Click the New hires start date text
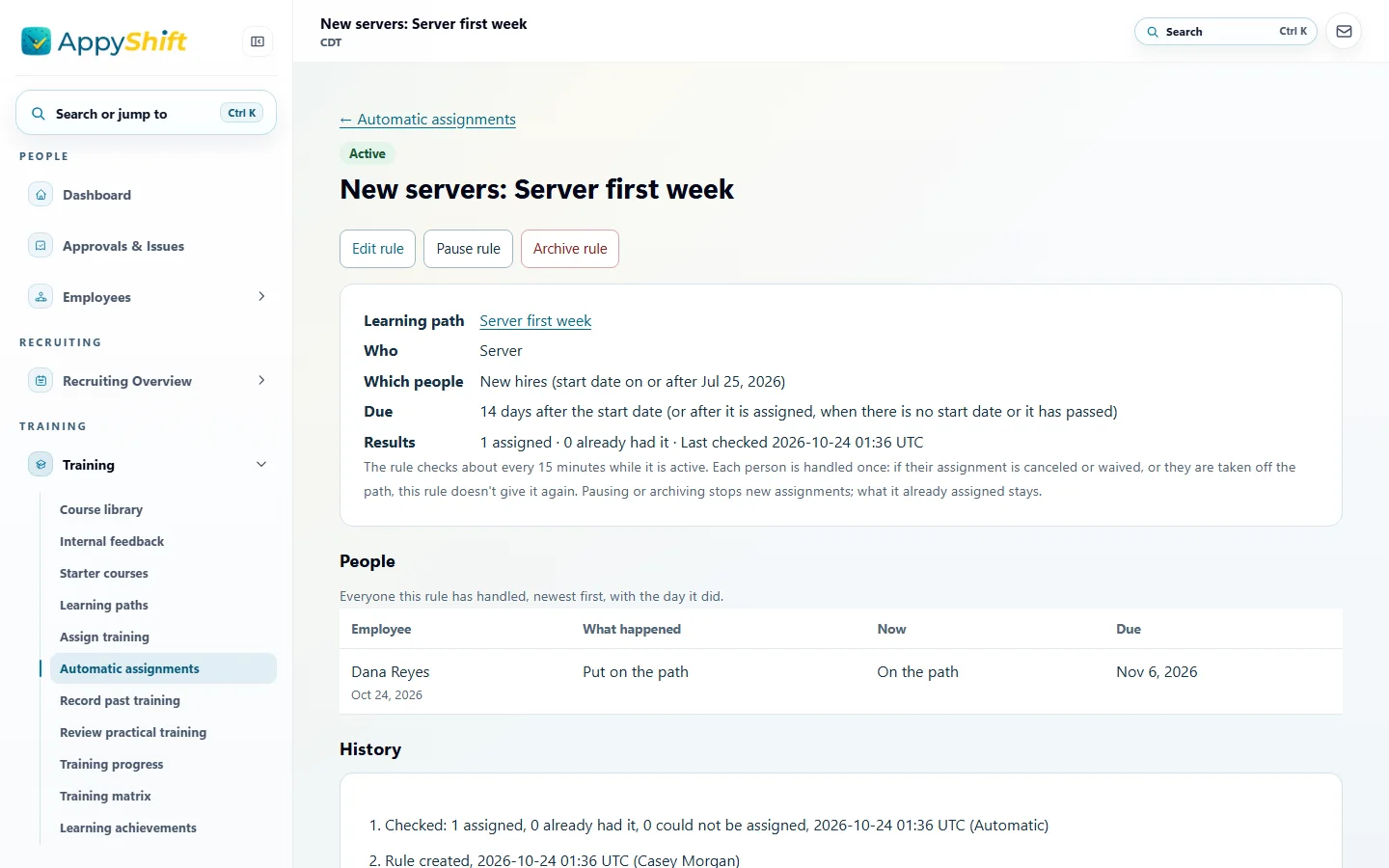Screen dimensions: 1389x868 click(x=633, y=382)
